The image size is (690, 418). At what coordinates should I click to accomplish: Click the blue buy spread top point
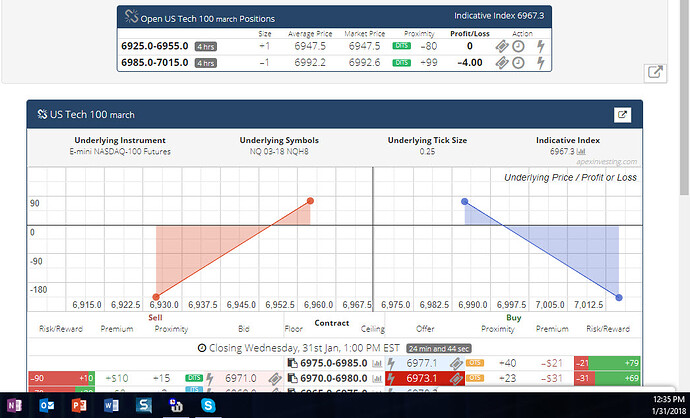point(465,202)
